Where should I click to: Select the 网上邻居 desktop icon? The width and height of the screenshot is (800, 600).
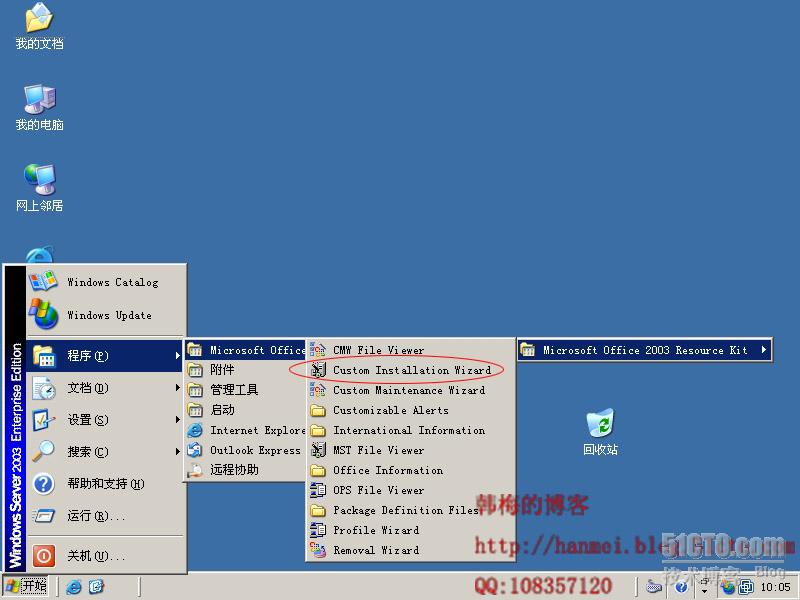click(39, 188)
